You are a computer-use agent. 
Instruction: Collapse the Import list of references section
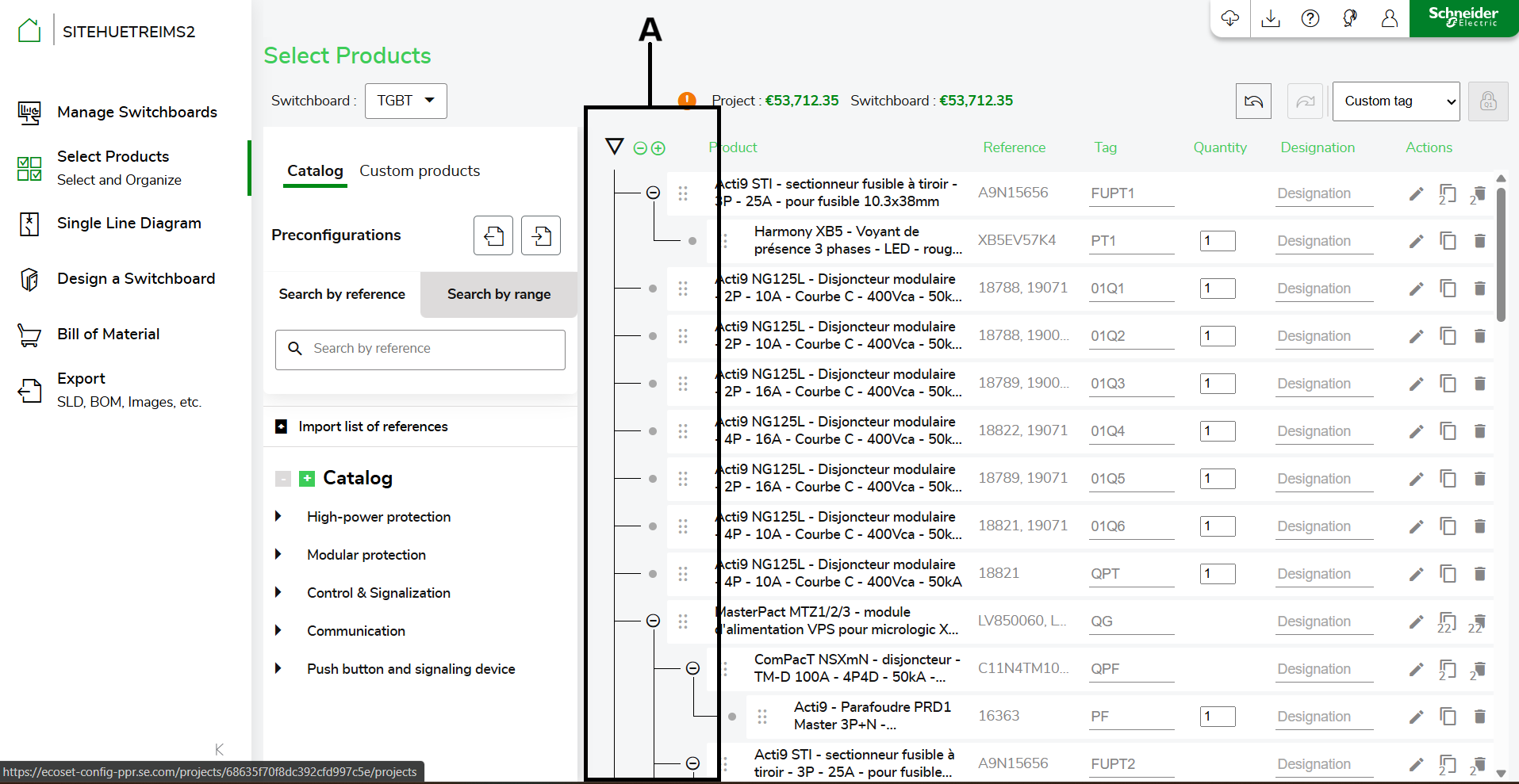point(281,426)
